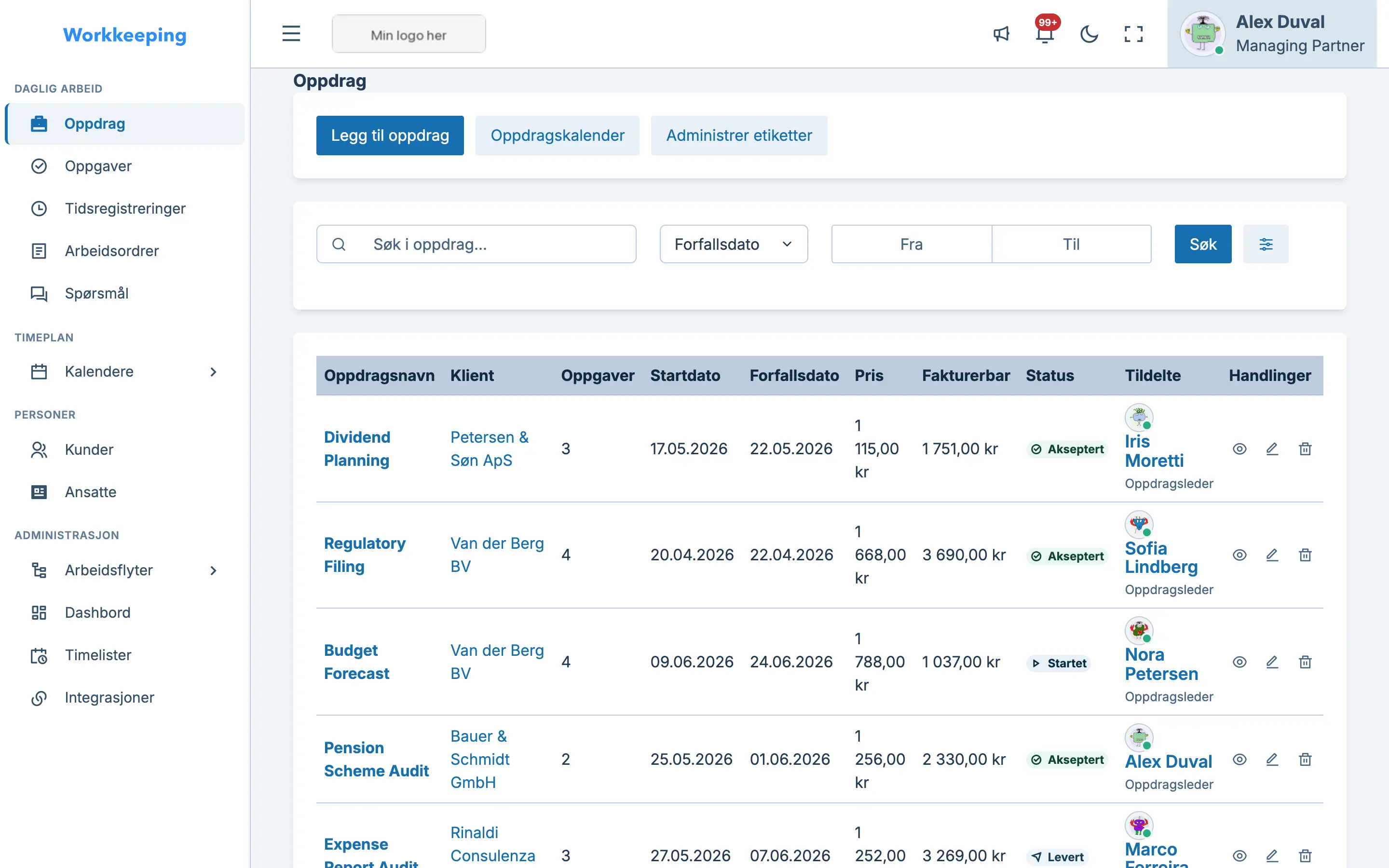
Task: Open the announcements megaphone icon
Action: pyautogui.click(x=1001, y=34)
